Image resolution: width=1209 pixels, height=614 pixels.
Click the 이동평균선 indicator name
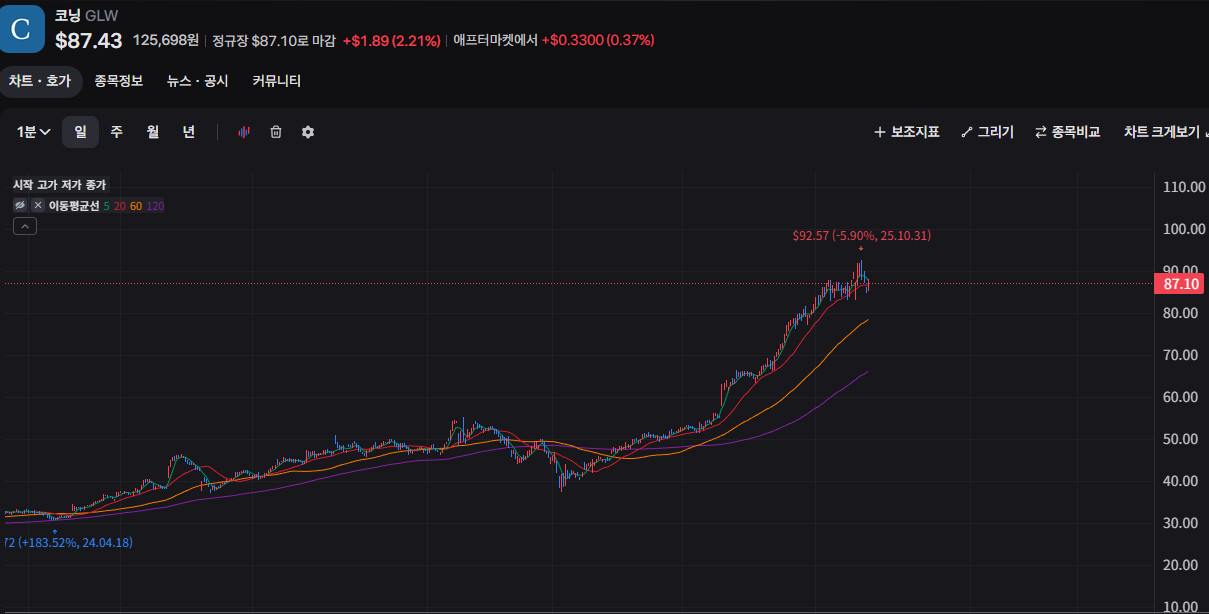pos(74,206)
